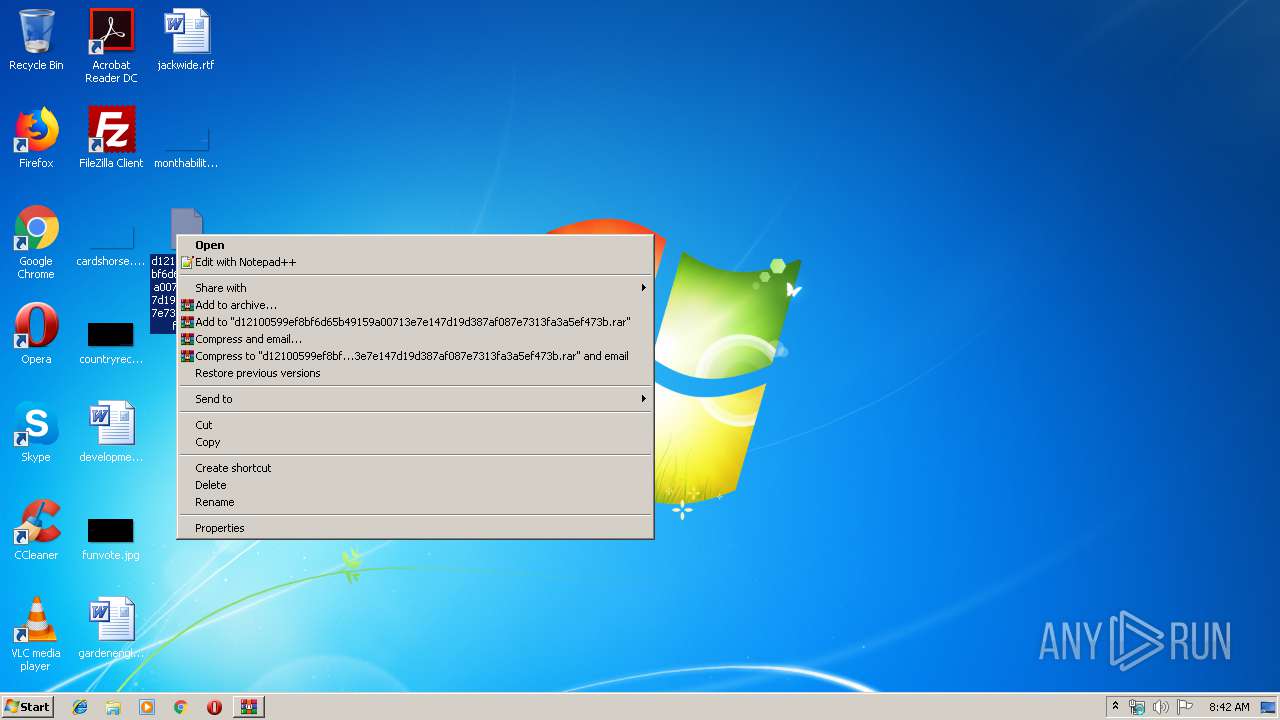
Task: Show hidden tray icons arrow
Action: (1115, 707)
